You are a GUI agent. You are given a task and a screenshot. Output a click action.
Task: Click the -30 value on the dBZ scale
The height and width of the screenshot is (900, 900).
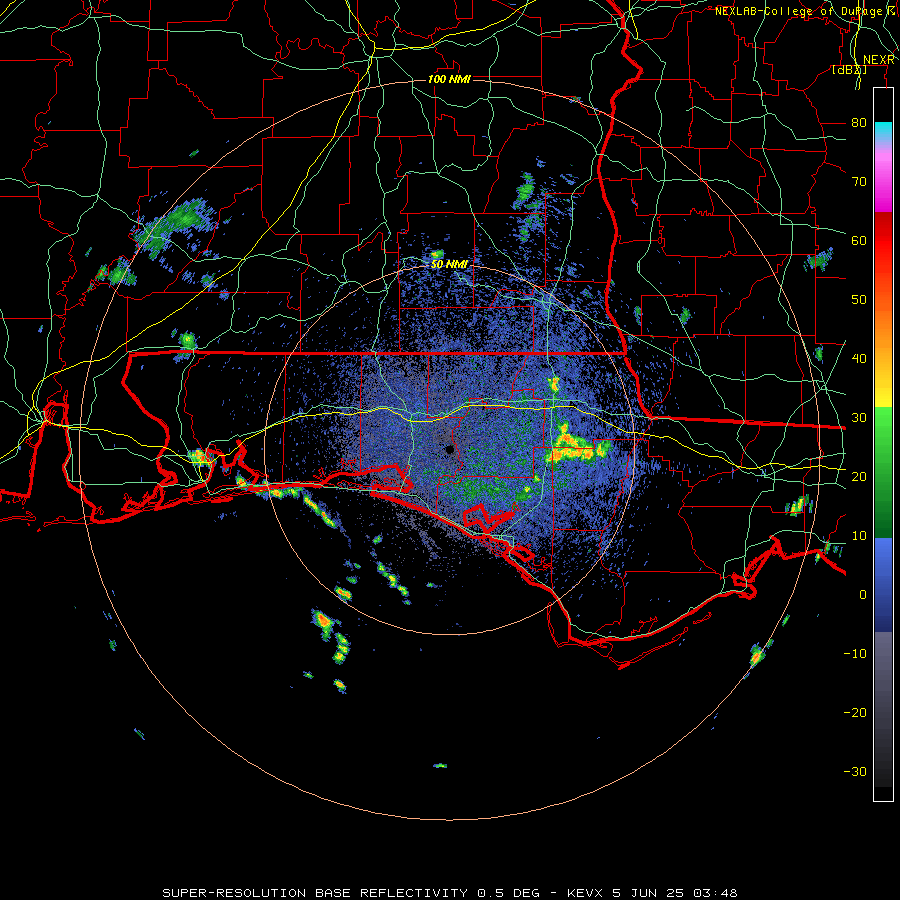855,771
